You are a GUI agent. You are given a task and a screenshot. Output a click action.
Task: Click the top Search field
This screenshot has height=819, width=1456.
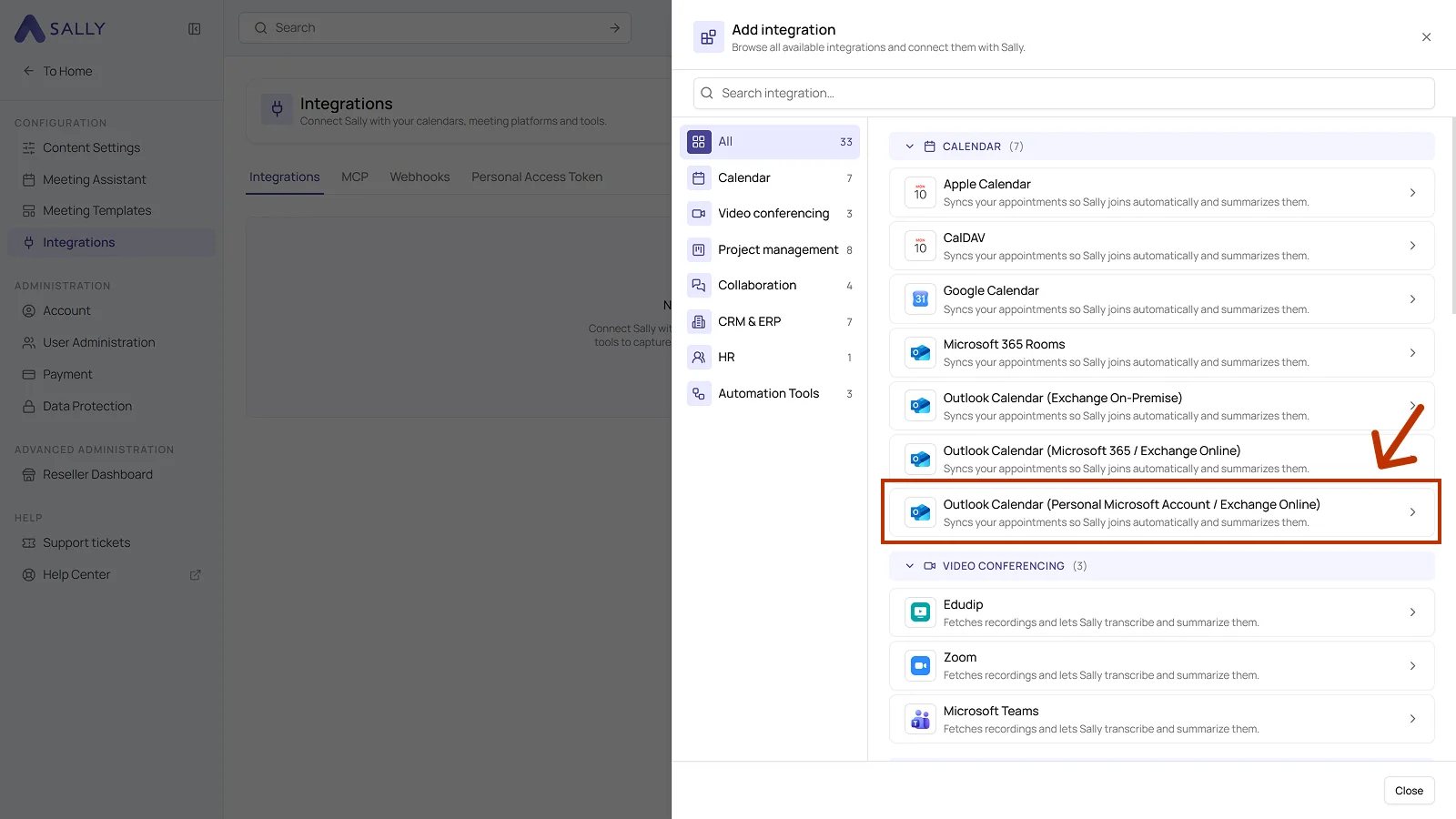435,28
